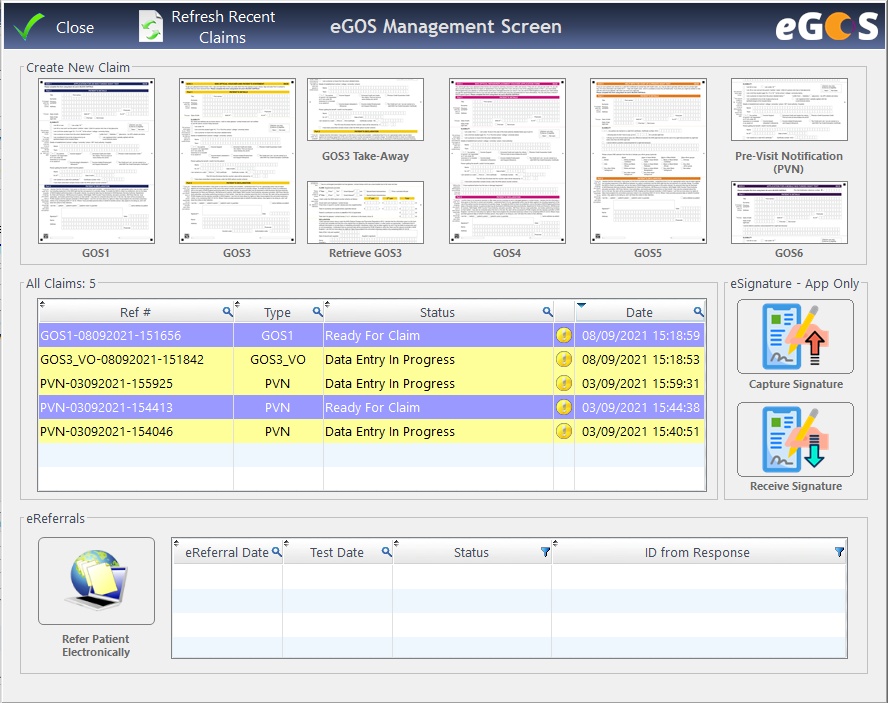Click date 08/09/2021 15:18:53
Viewport: 888px width, 703px height.
(x=641, y=359)
